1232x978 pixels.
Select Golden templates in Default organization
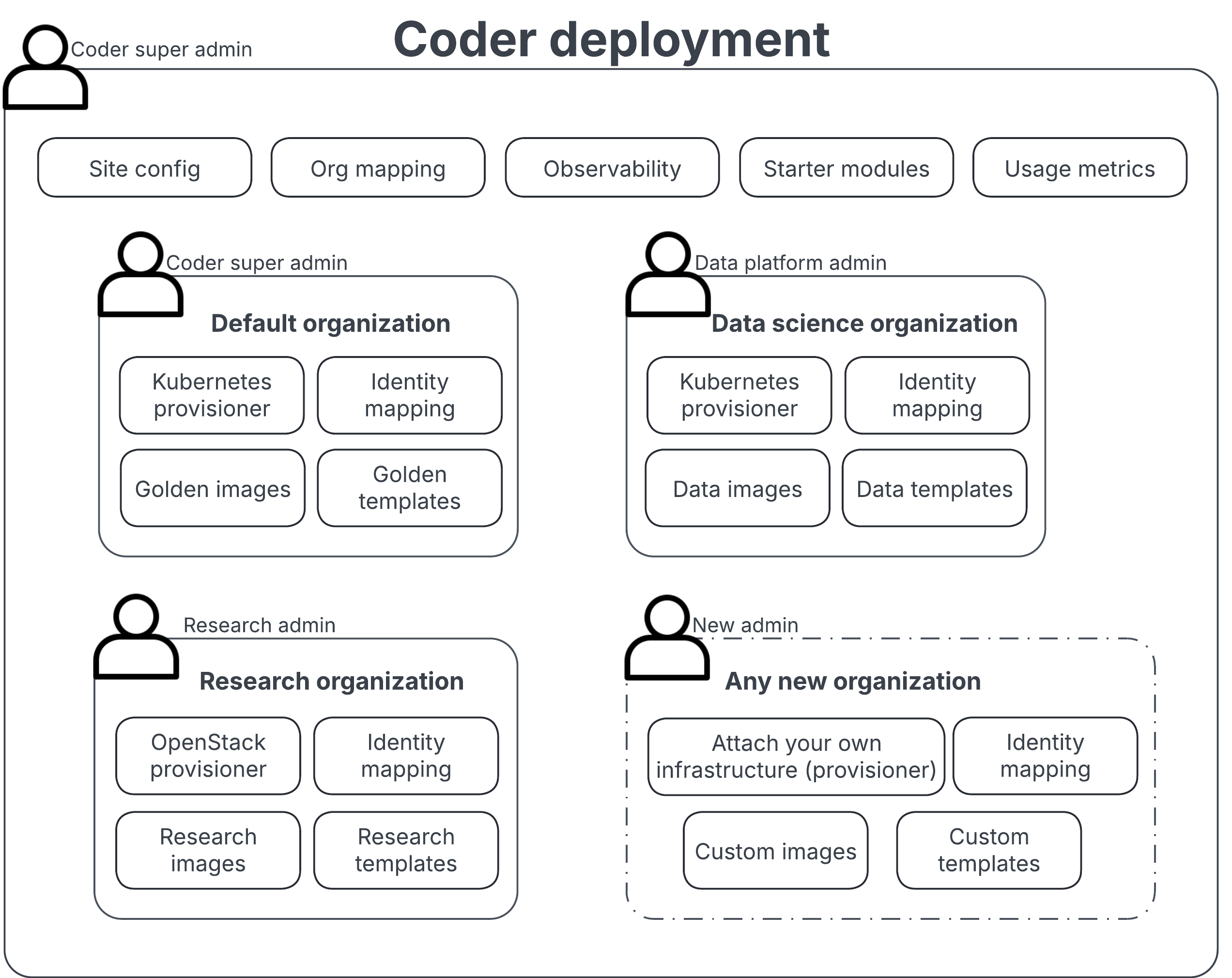tap(410, 489)
